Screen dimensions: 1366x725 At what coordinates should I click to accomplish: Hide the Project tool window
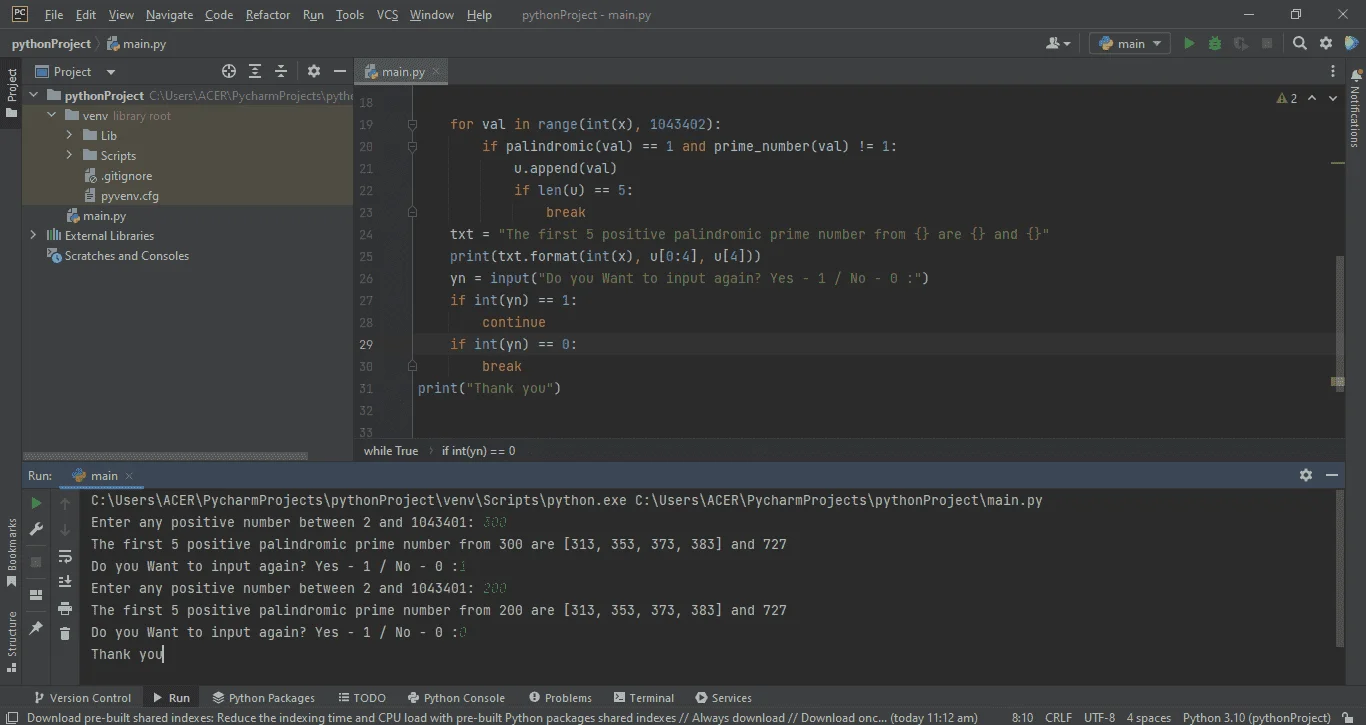[x=340, y=71]
